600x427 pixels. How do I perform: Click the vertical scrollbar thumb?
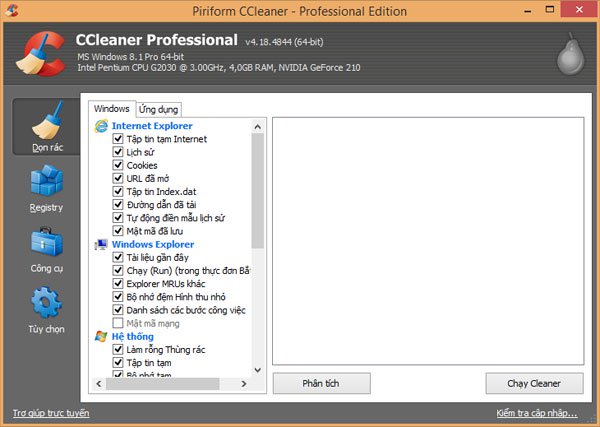tap(258, 191)
